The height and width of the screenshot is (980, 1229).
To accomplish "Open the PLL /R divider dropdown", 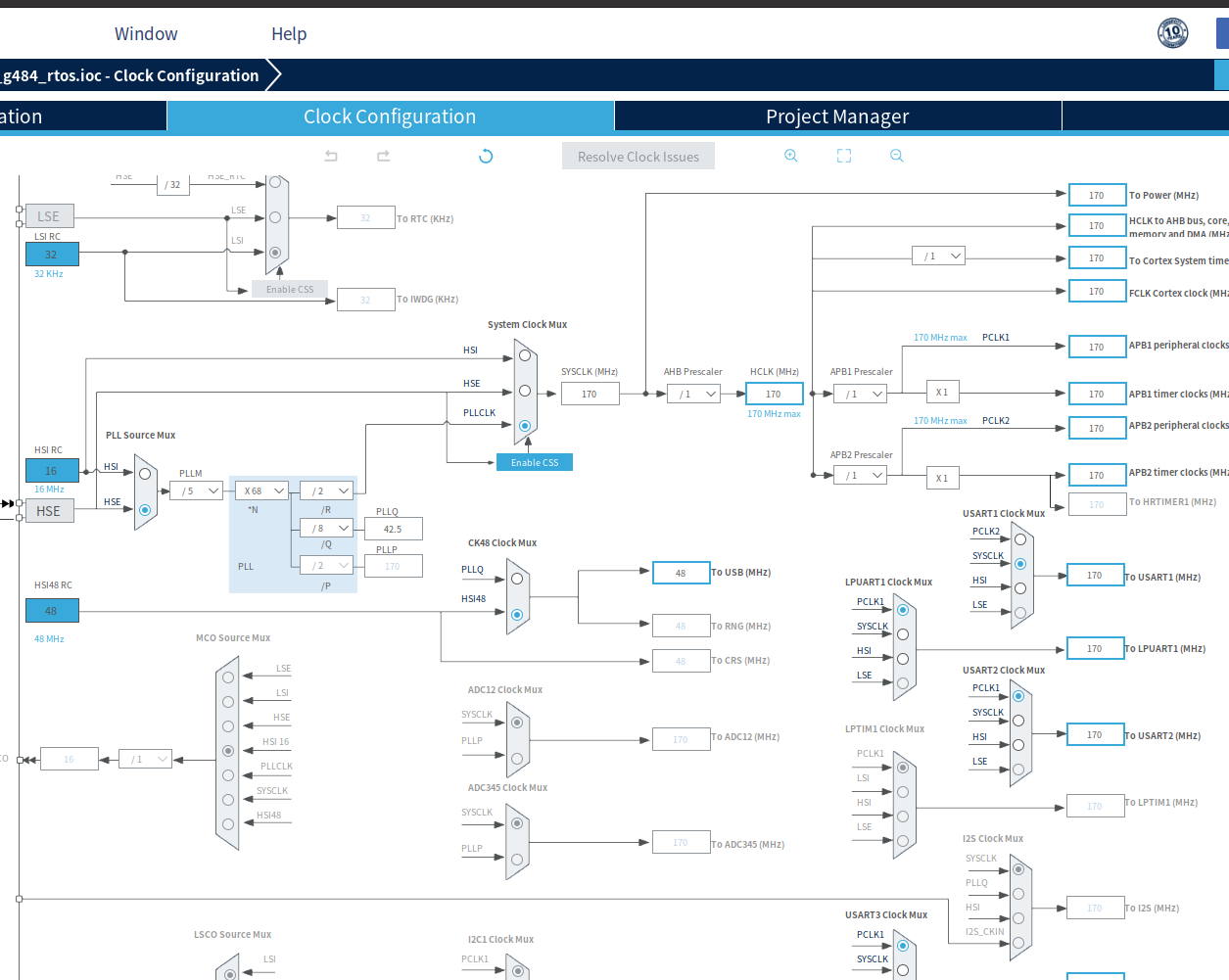I will click(328, 490).
